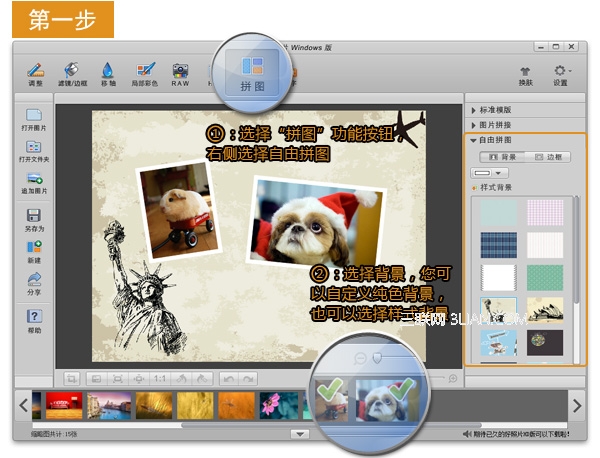This screenshot has width=600, height=458.
Task: Choose the green polka dot background swatch
Action: click(x=545, y=278)
